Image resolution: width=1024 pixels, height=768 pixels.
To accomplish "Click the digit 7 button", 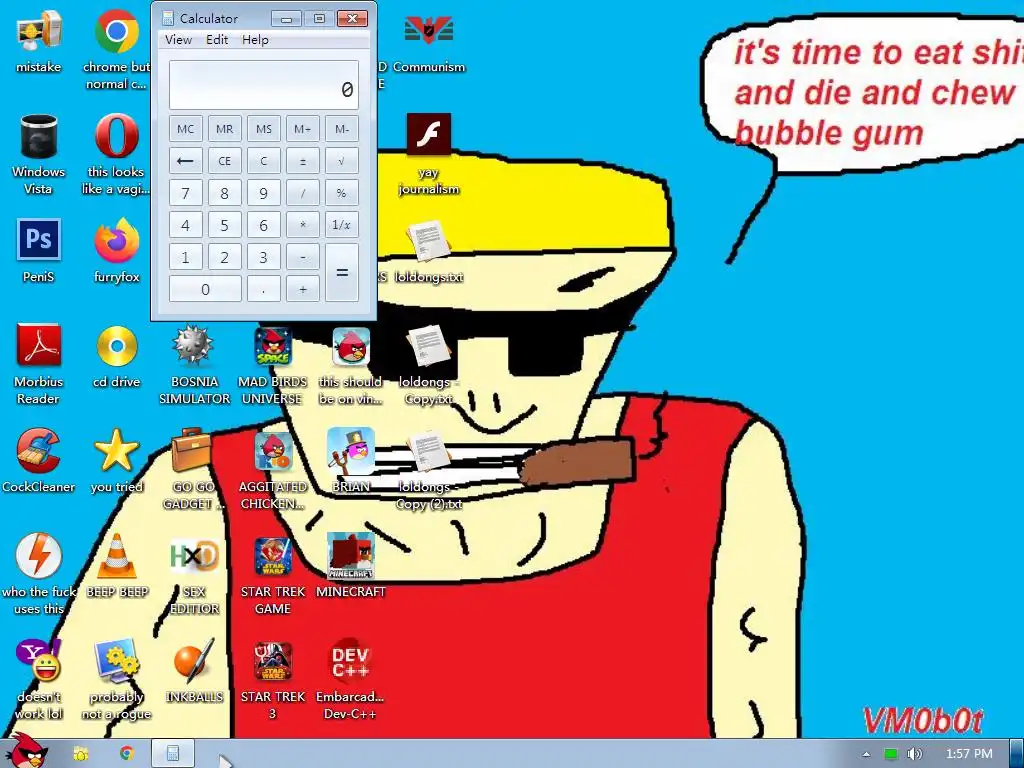I will click(x=185, y=193).
